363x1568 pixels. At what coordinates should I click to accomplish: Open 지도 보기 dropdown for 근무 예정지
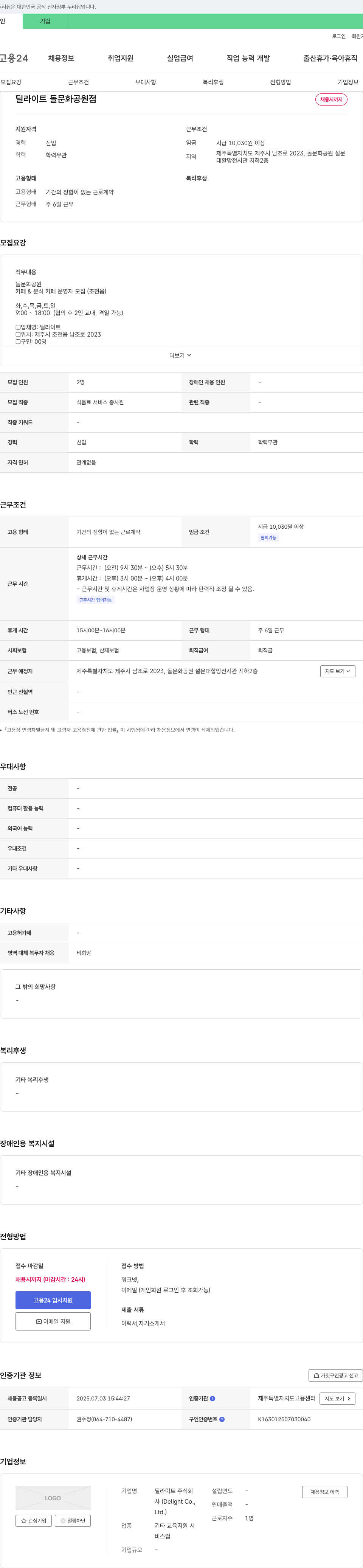pos(337,671)
